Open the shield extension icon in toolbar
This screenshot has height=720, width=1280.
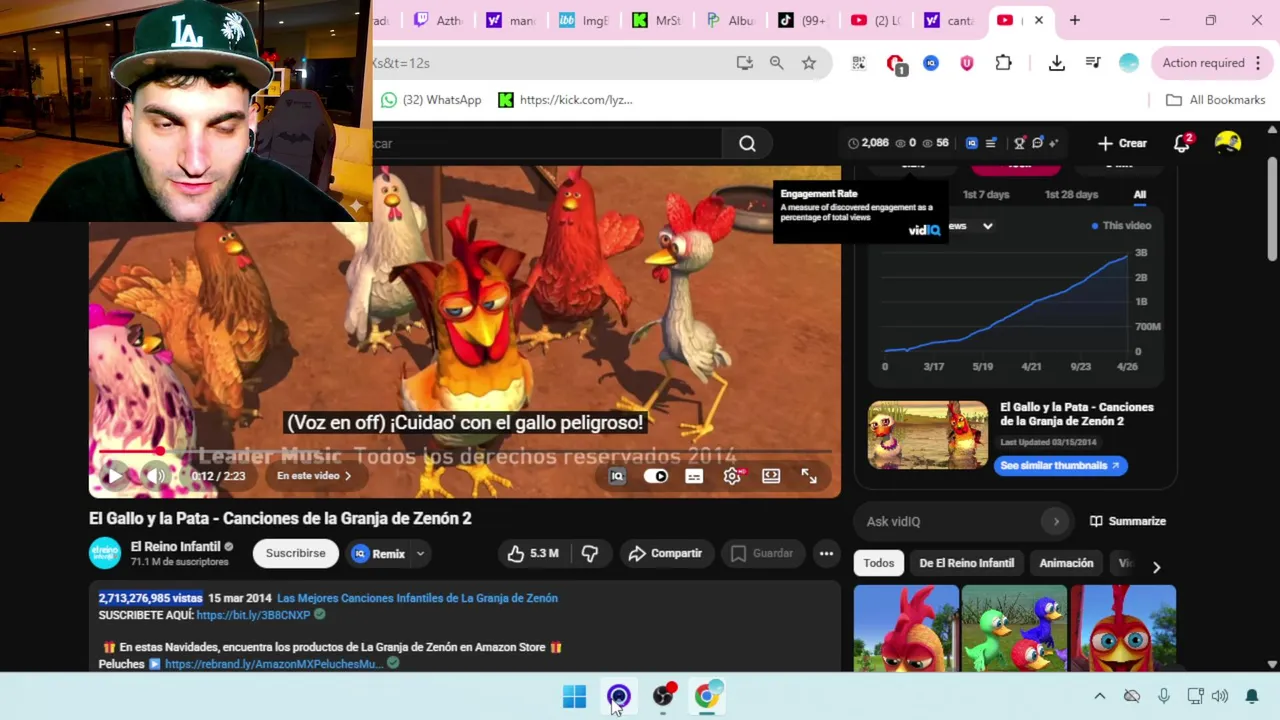click(x=966, y=63)
